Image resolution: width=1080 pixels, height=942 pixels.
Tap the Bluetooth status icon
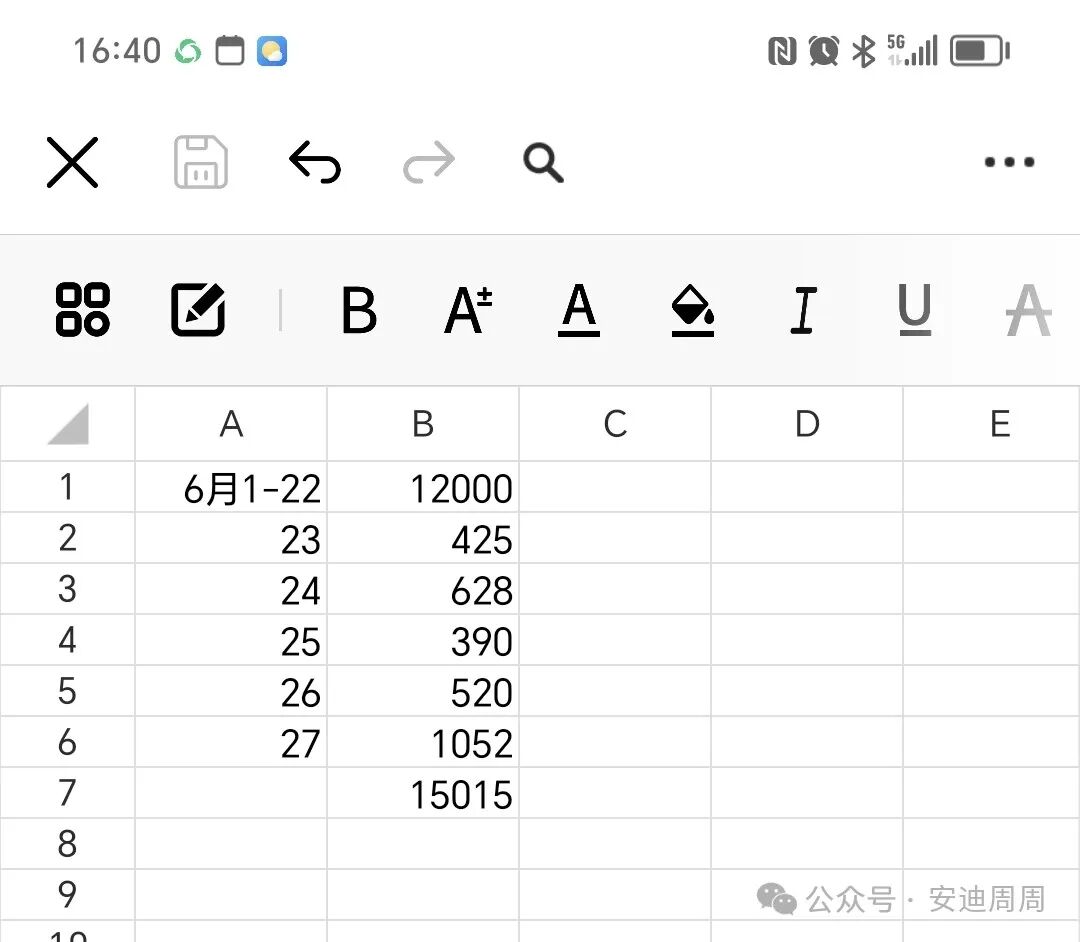click(864, 51)
